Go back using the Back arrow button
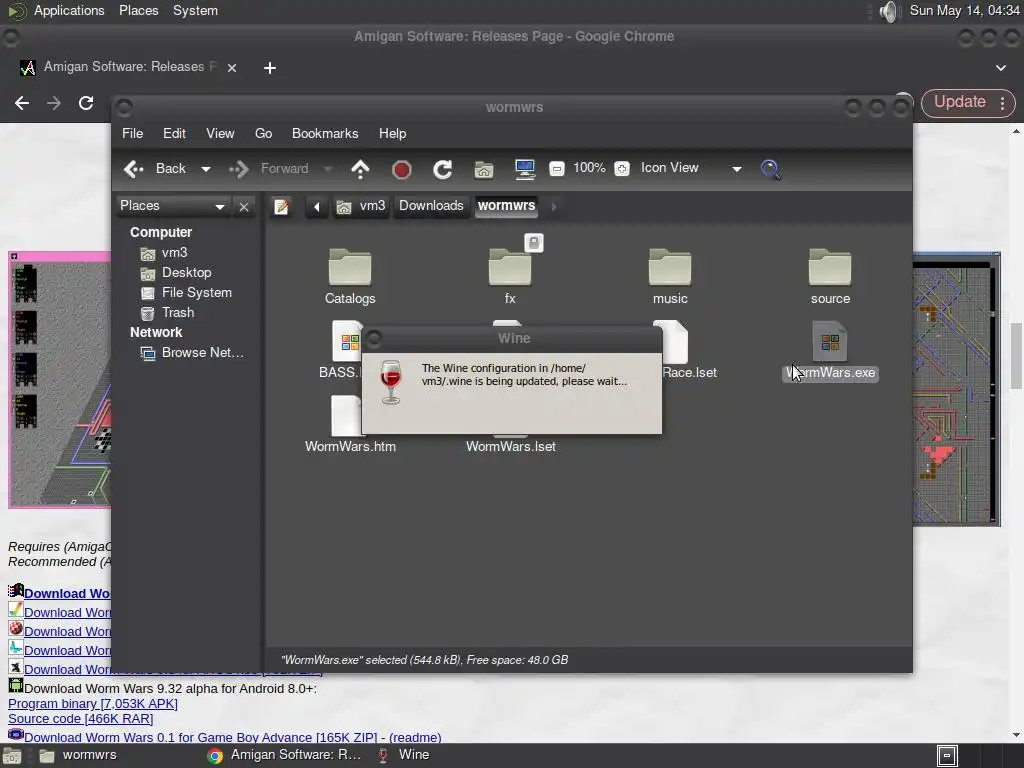This screenshot has height=768, width=1024. (155, 168)
